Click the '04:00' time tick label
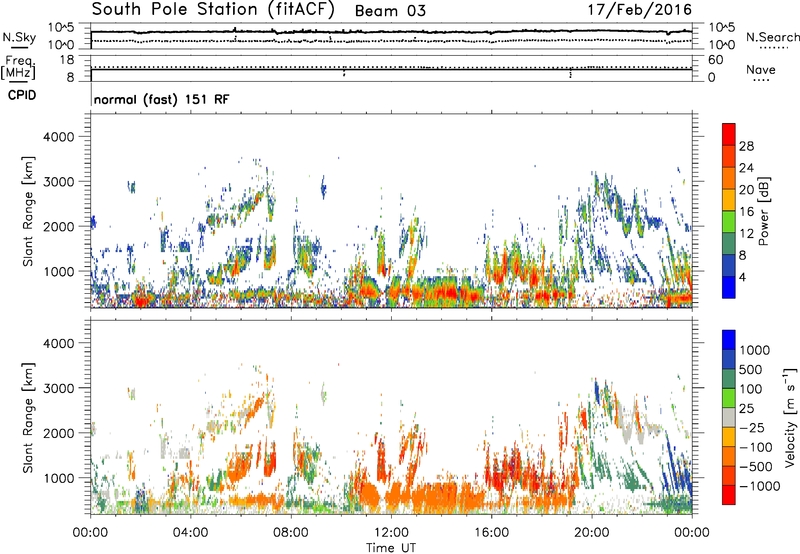Viewport: 800px width, 554px height. (x=190, y=533)
